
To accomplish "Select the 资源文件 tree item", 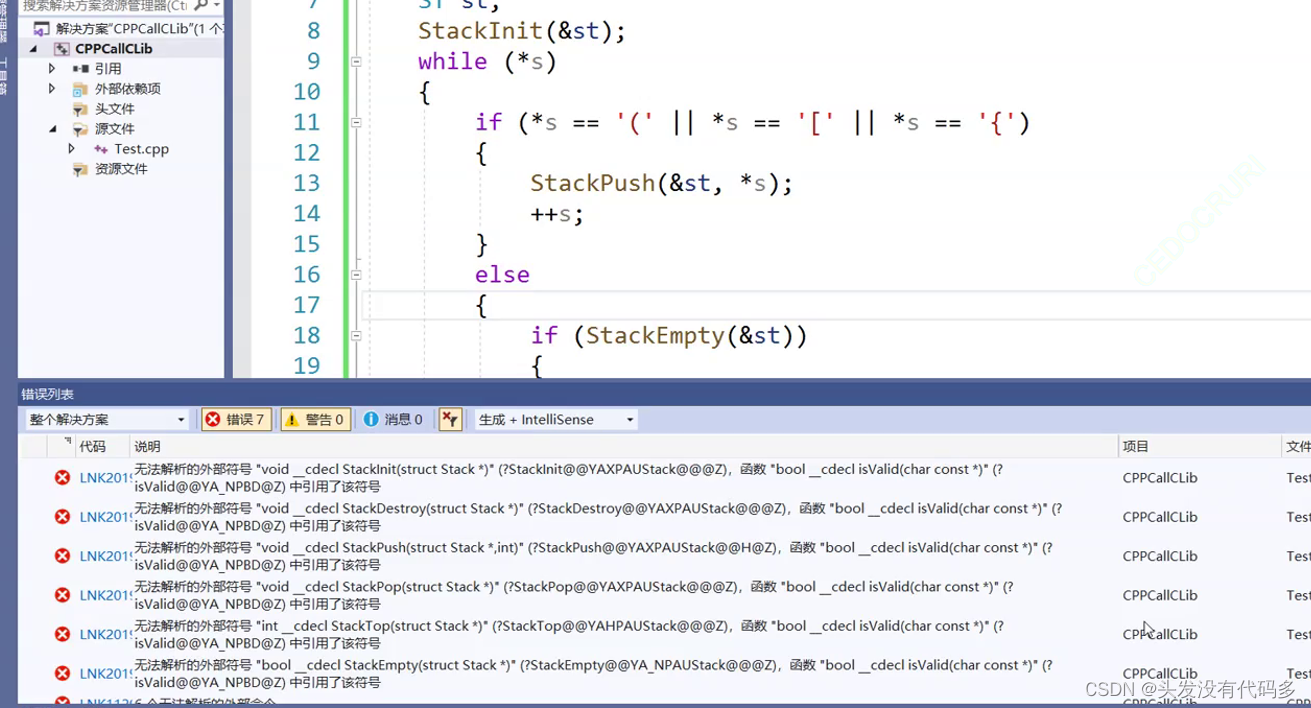I will [121, 169].
